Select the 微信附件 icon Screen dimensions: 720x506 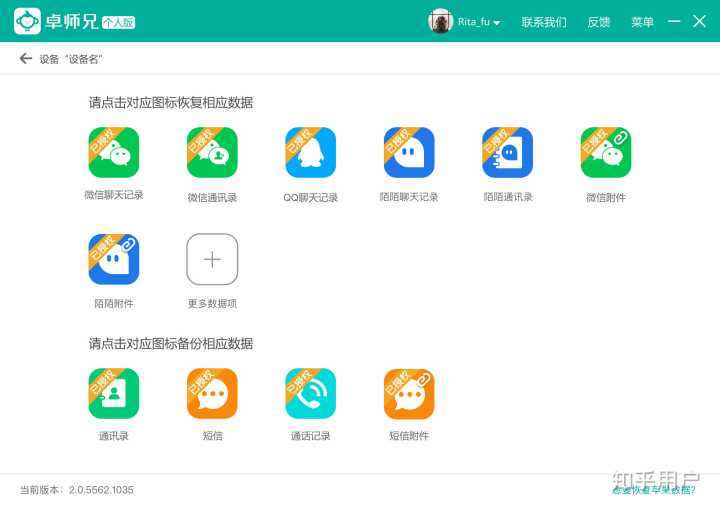coord(606,152)
